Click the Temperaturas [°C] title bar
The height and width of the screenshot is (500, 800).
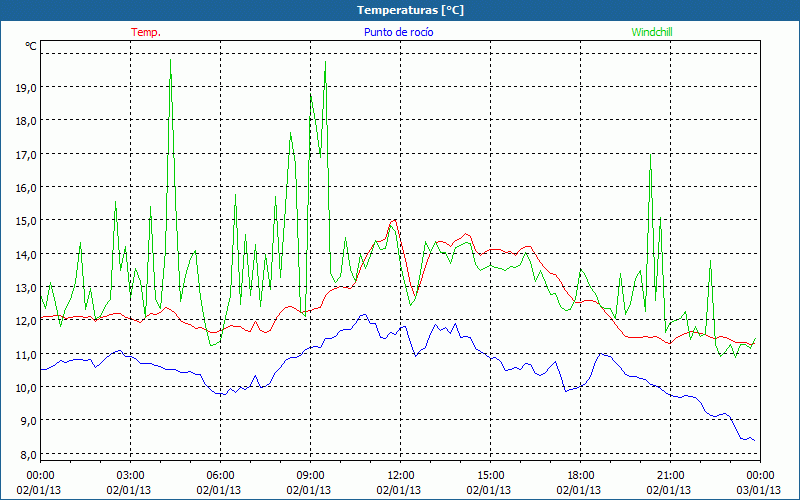(x=400, y=10)
